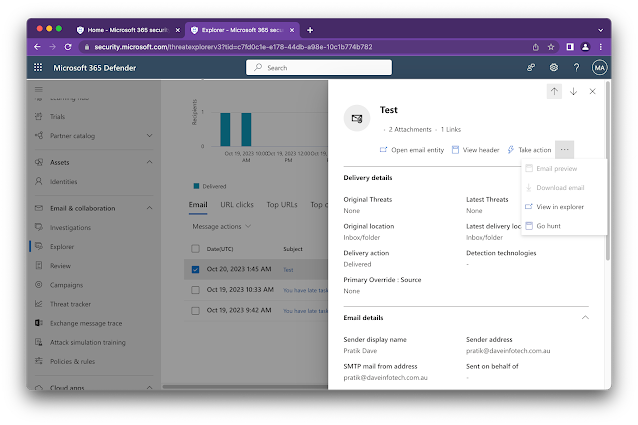Image resolution: width=638 pixels, height=425 pixels.
Task: Open the Test subject link in list
Action: 288,270
